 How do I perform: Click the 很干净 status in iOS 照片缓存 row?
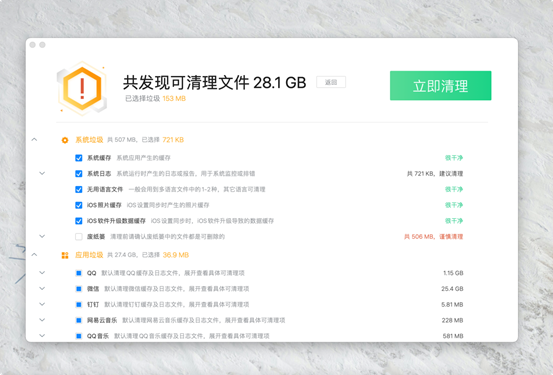tap(454, 205)
